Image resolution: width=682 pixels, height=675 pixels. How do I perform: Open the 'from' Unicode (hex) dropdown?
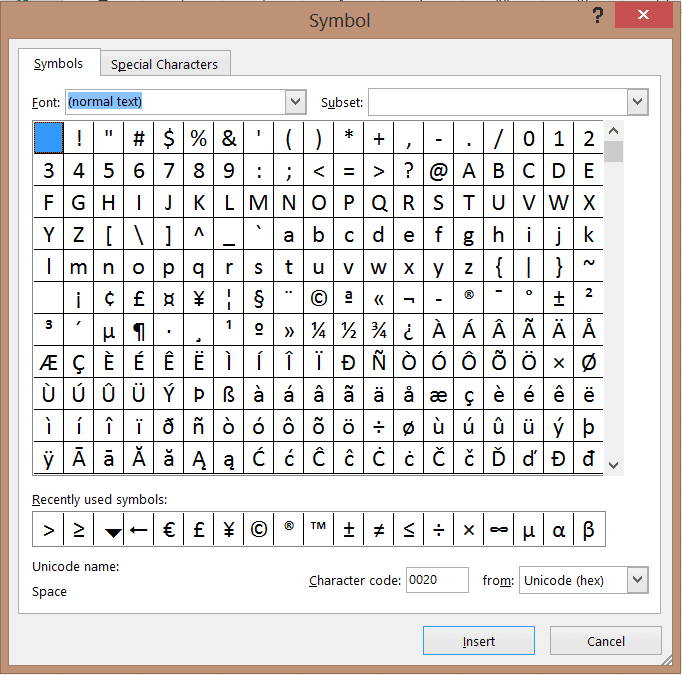(x=637, y=580)
